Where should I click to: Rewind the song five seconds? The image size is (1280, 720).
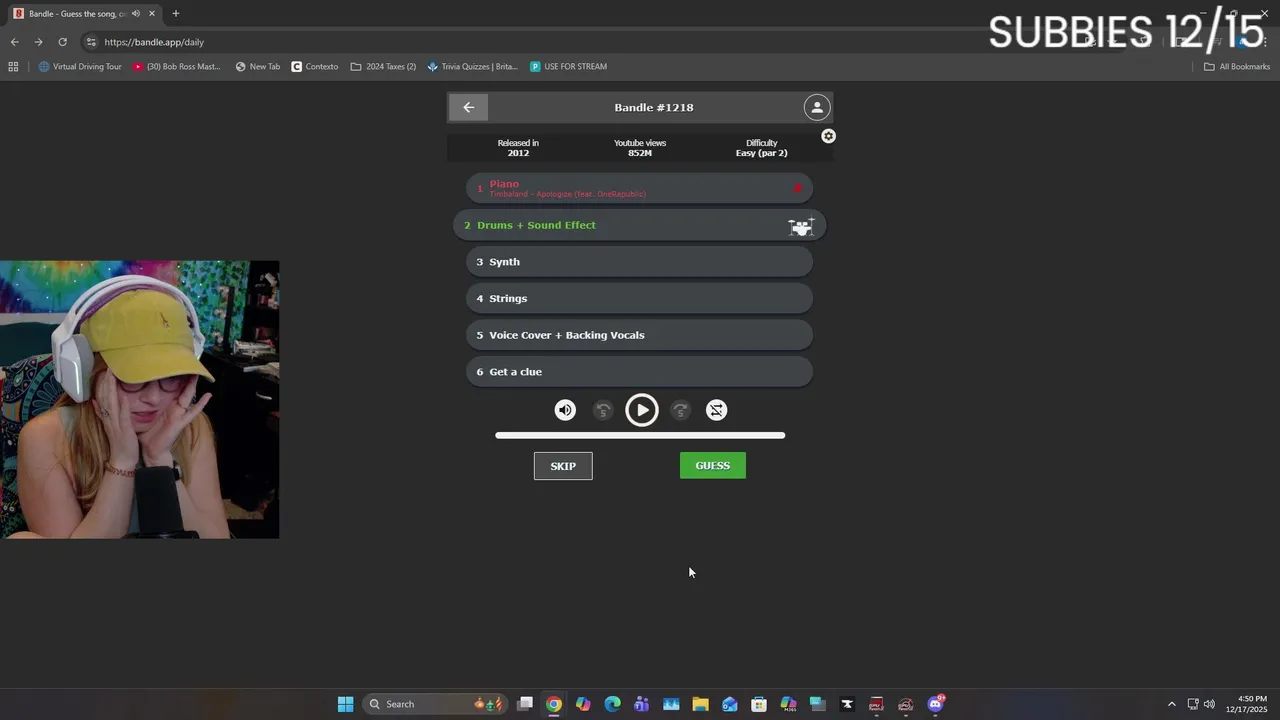[x=603, y=410]
